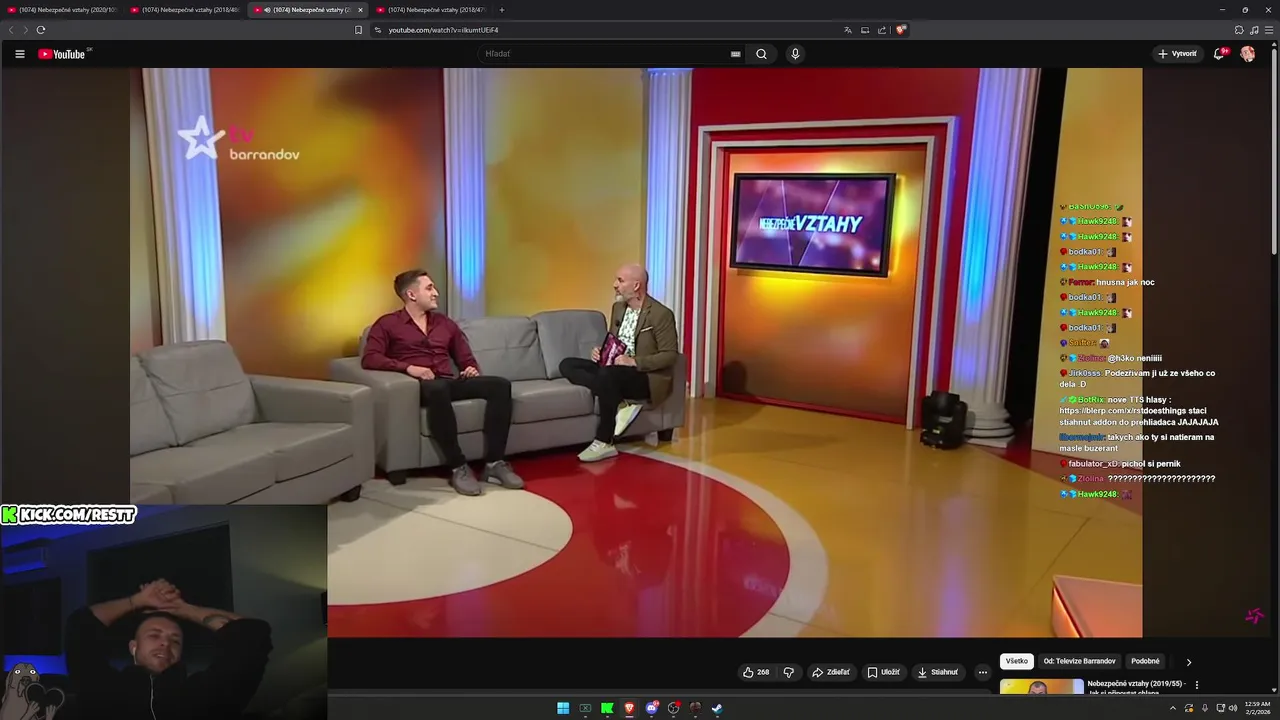1280x720 pixels.
Task: Click the Uložiť save button
Action: click(884, 672)
